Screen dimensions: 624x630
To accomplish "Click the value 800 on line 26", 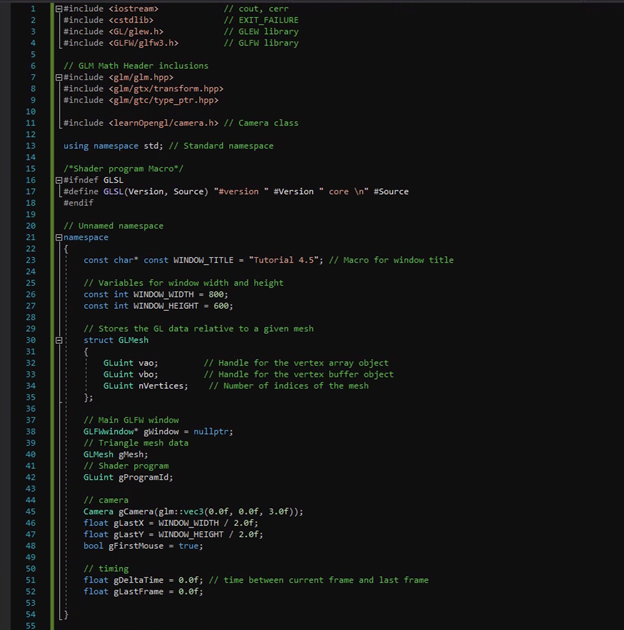I will point(216,295).
